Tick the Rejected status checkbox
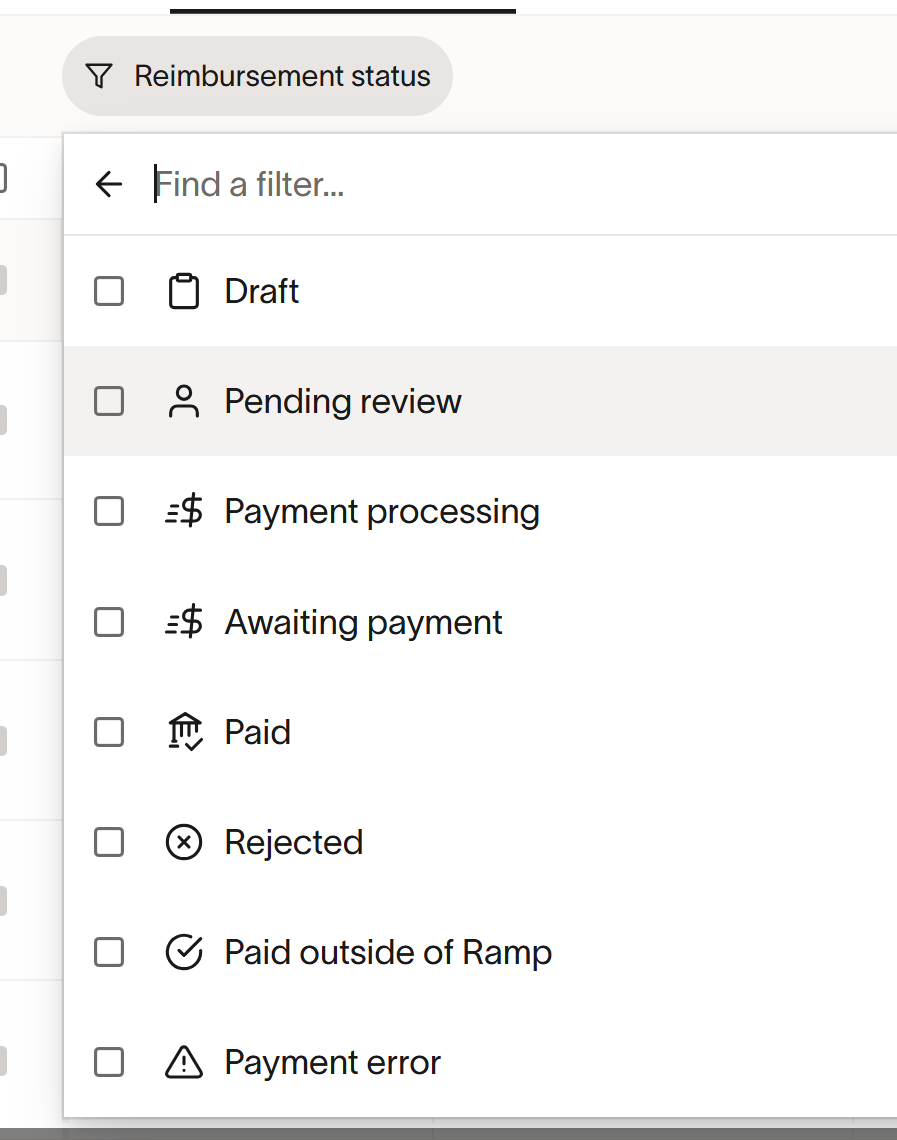 pos(109,842)
